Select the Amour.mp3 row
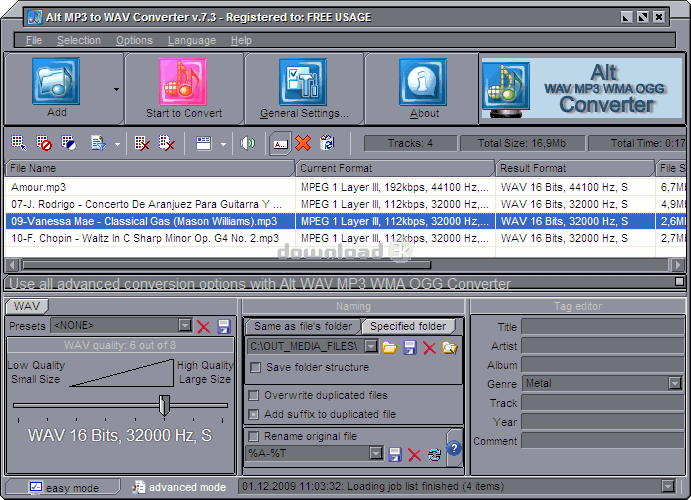The height and width of the screenshot is (500, 691). 345,187
